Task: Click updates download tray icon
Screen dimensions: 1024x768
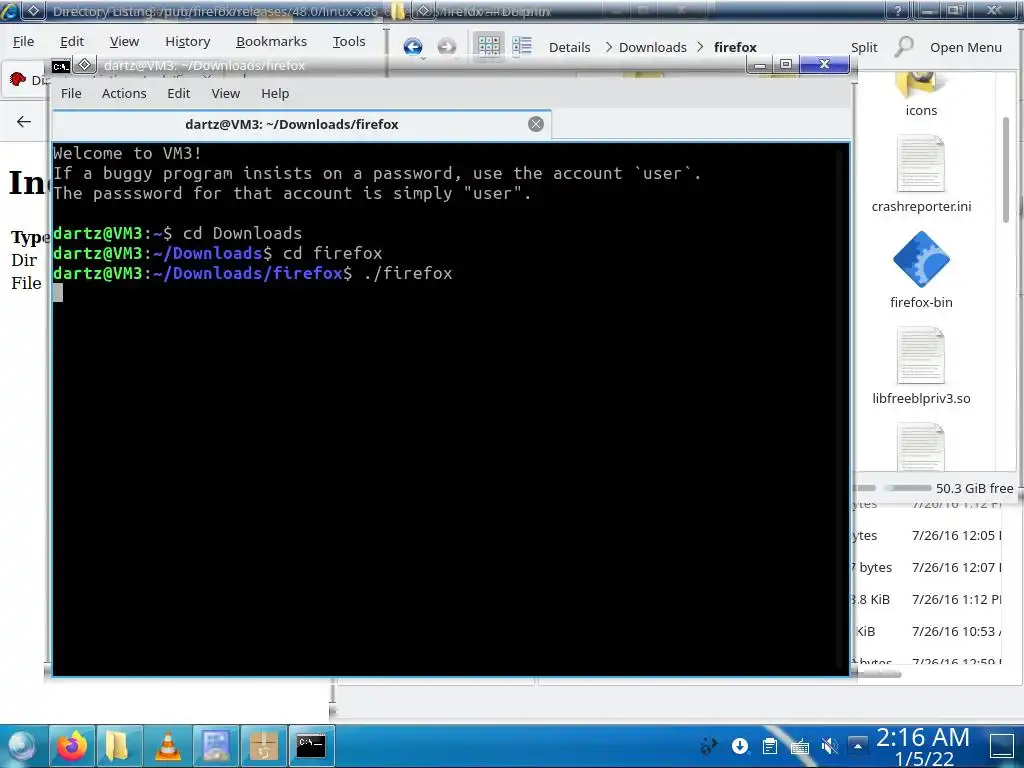Action: click(x=739, y=745)
